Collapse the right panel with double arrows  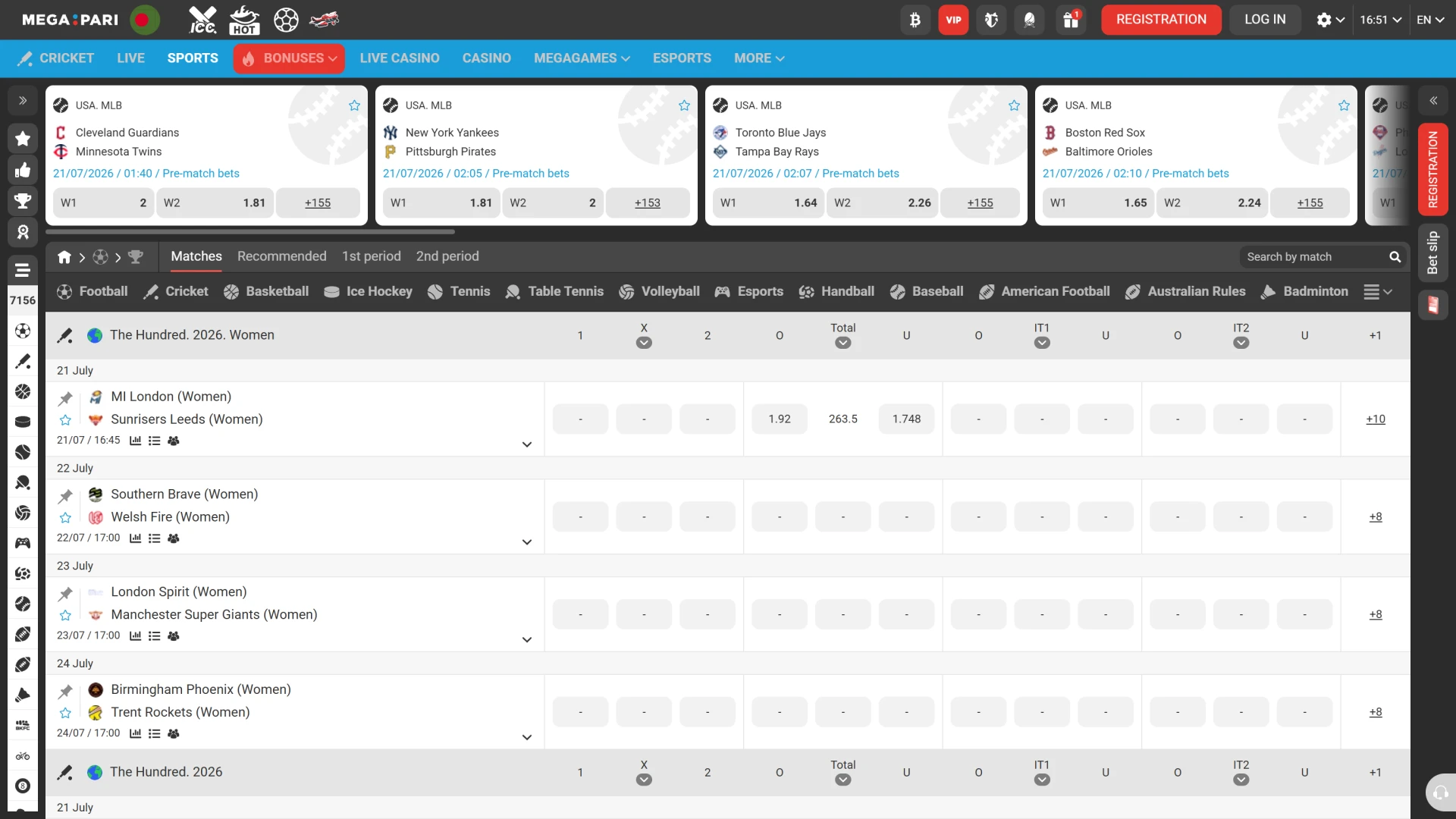[1433, 100]
